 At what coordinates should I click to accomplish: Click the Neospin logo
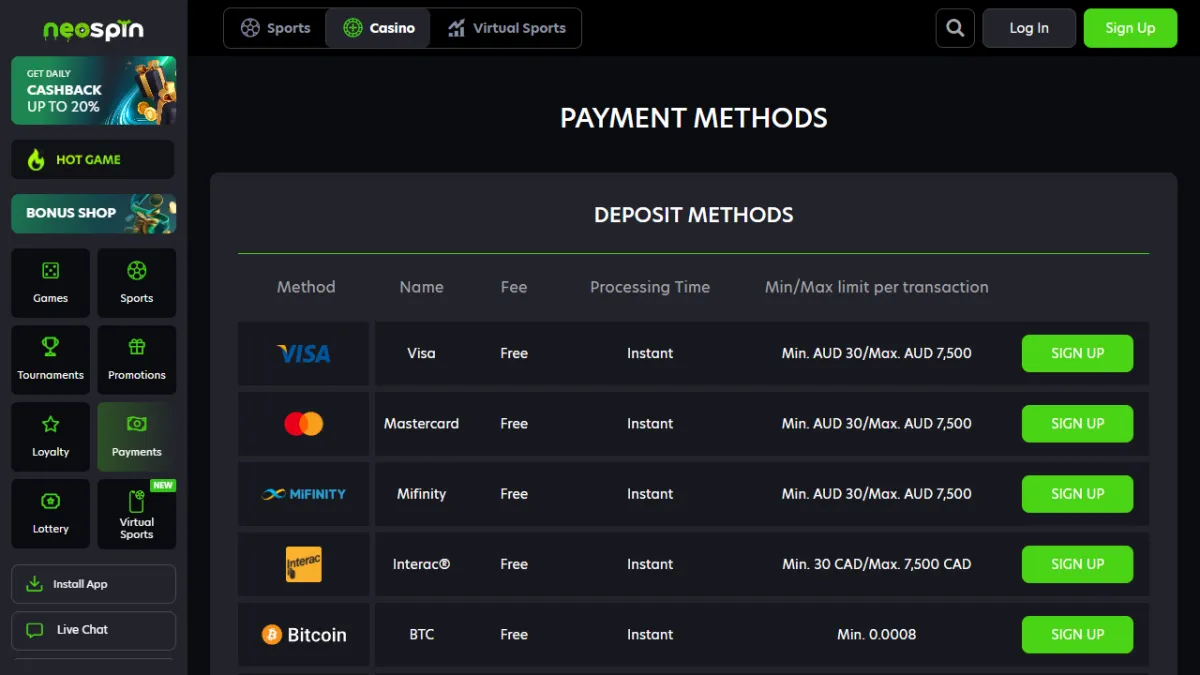[93, 29]
